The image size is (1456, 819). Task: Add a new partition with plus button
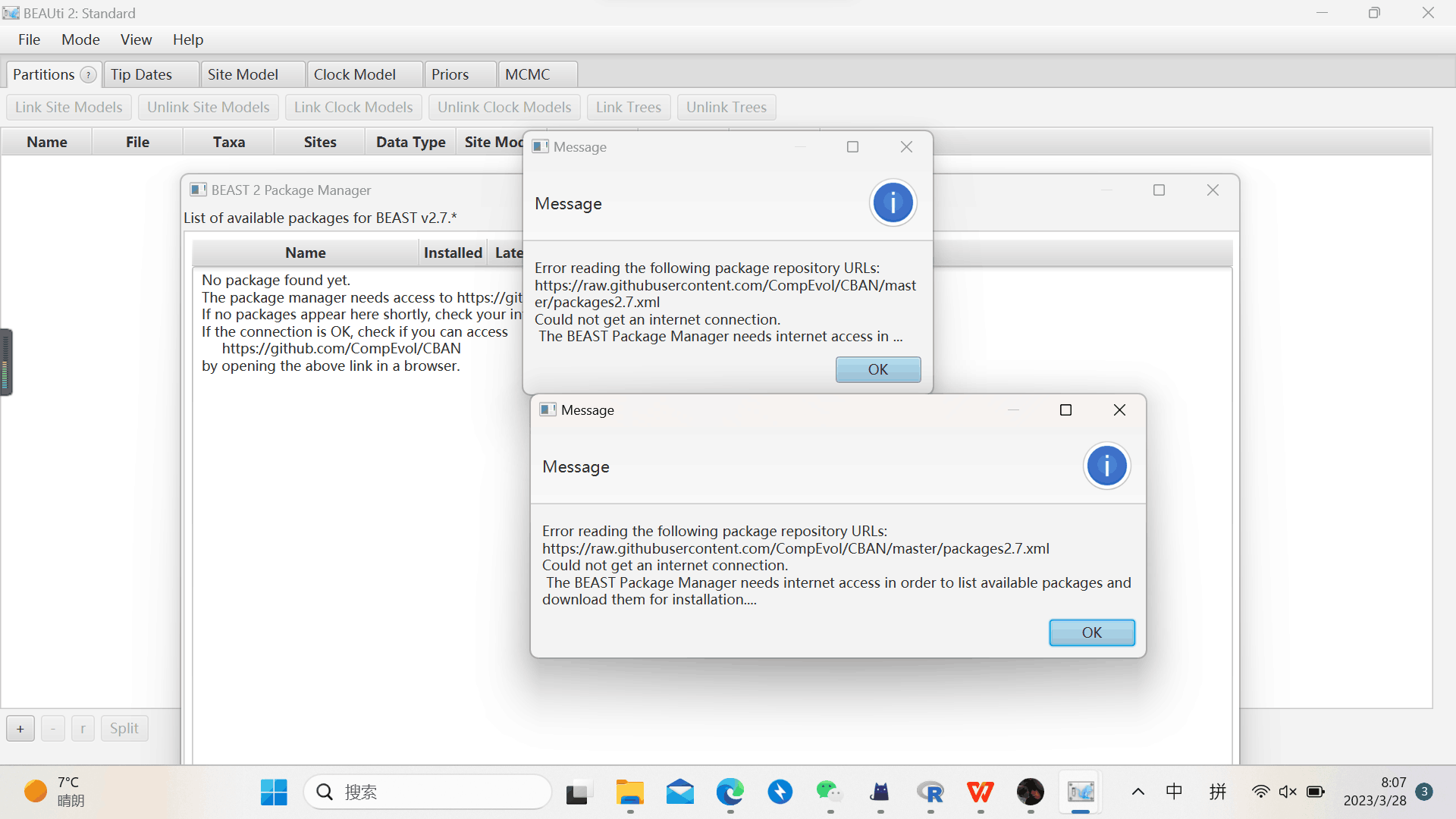coord(20,728)
